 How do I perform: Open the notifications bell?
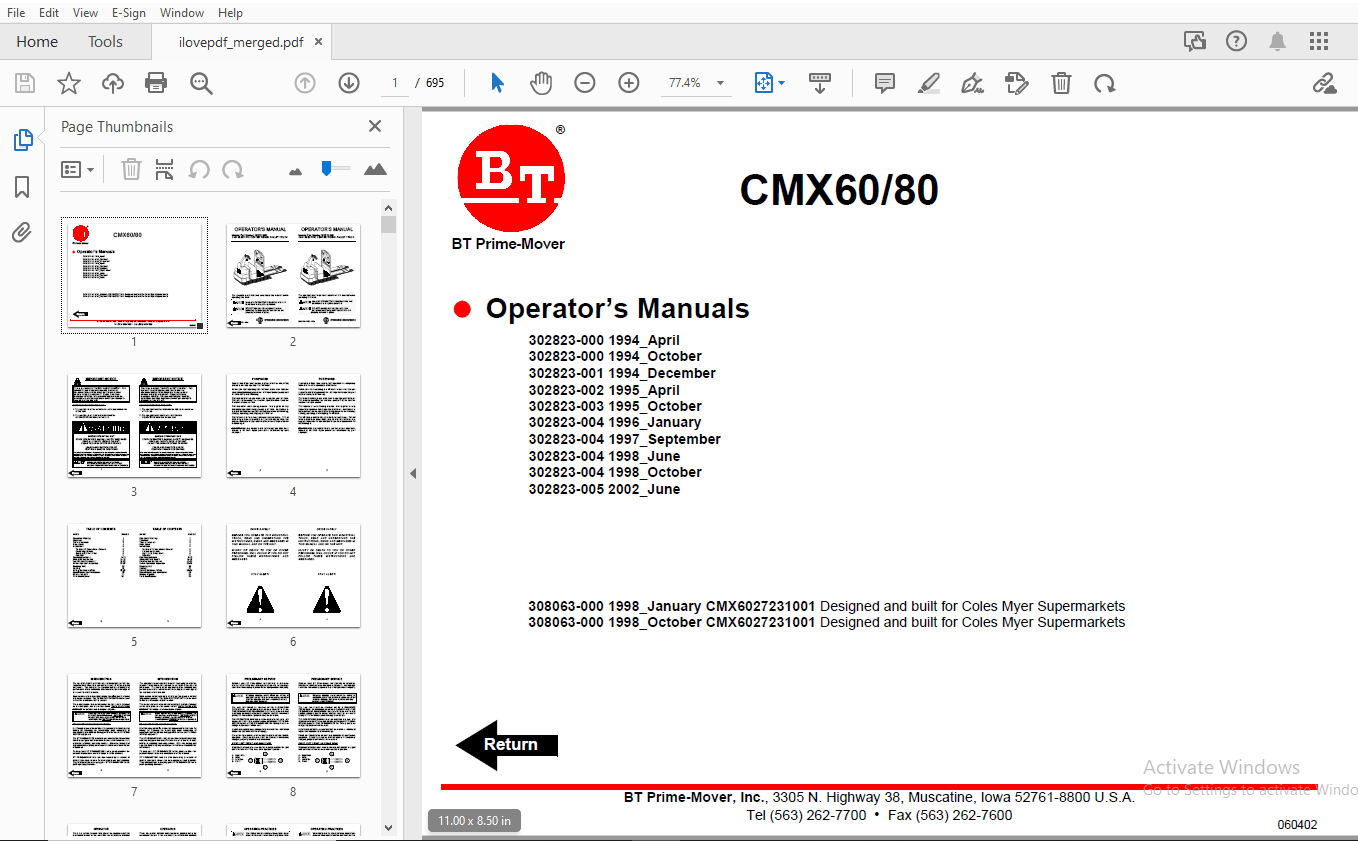[1278, 41]
